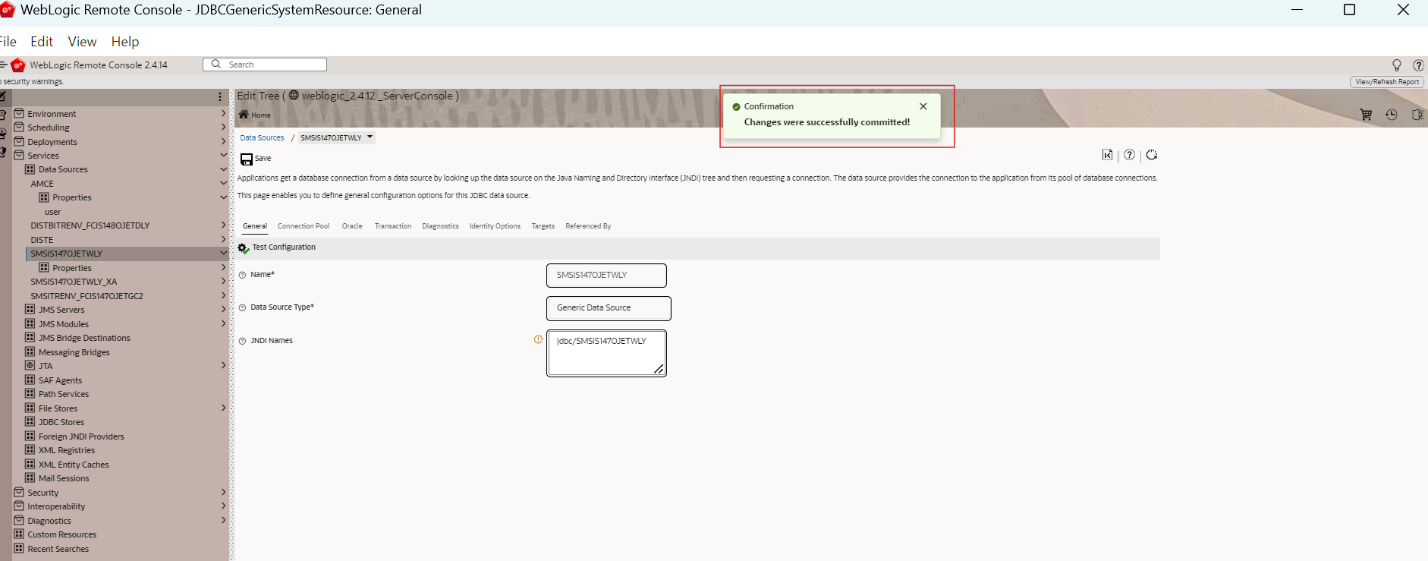Viewport: 1428px width, 561px height.
Task: Switch to the Oracle tab
Action: 352,226
